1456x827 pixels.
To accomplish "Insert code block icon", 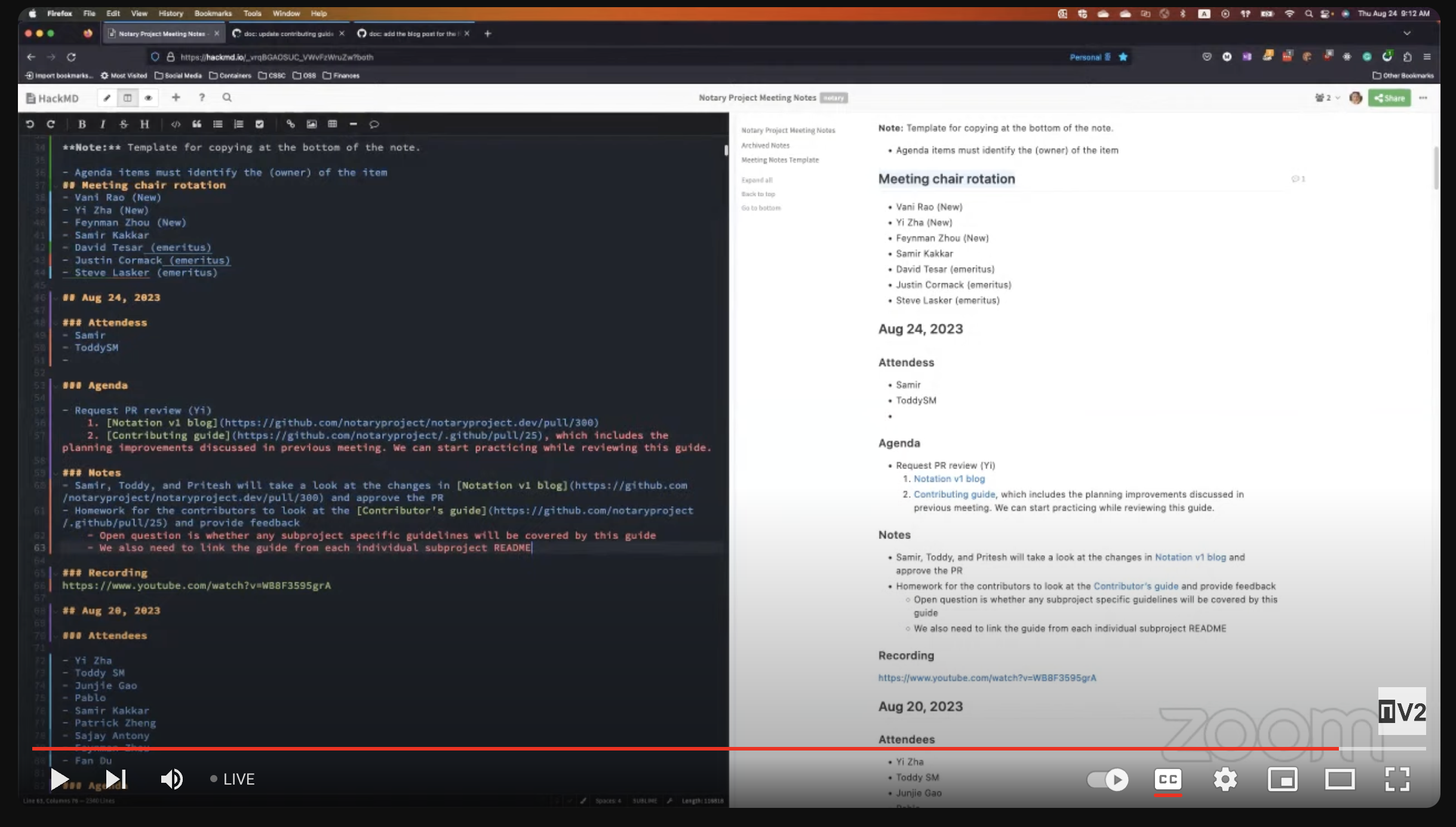I will point(176,124).
